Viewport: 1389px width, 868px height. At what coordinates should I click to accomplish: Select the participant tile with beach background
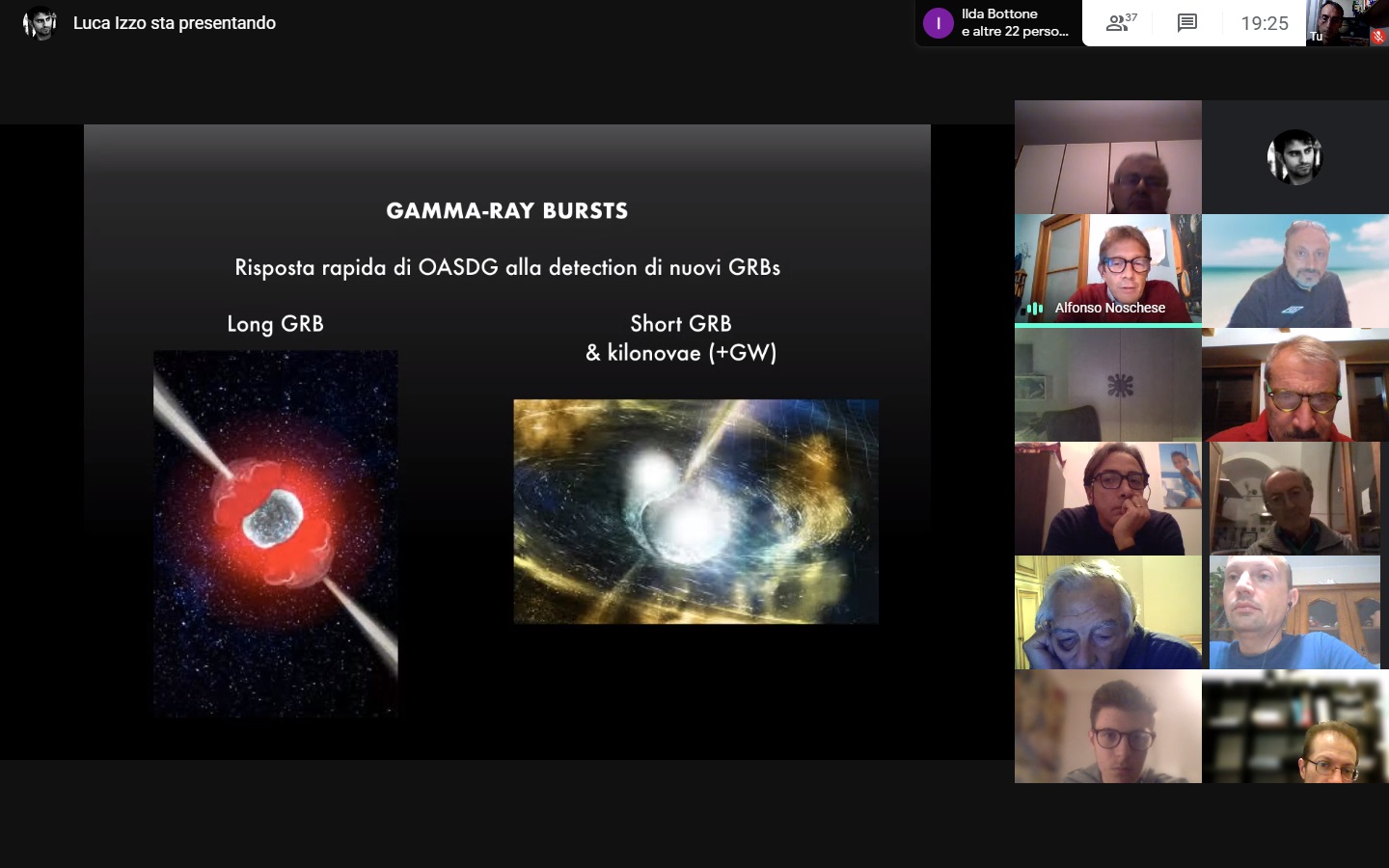tap(1295, 271)
